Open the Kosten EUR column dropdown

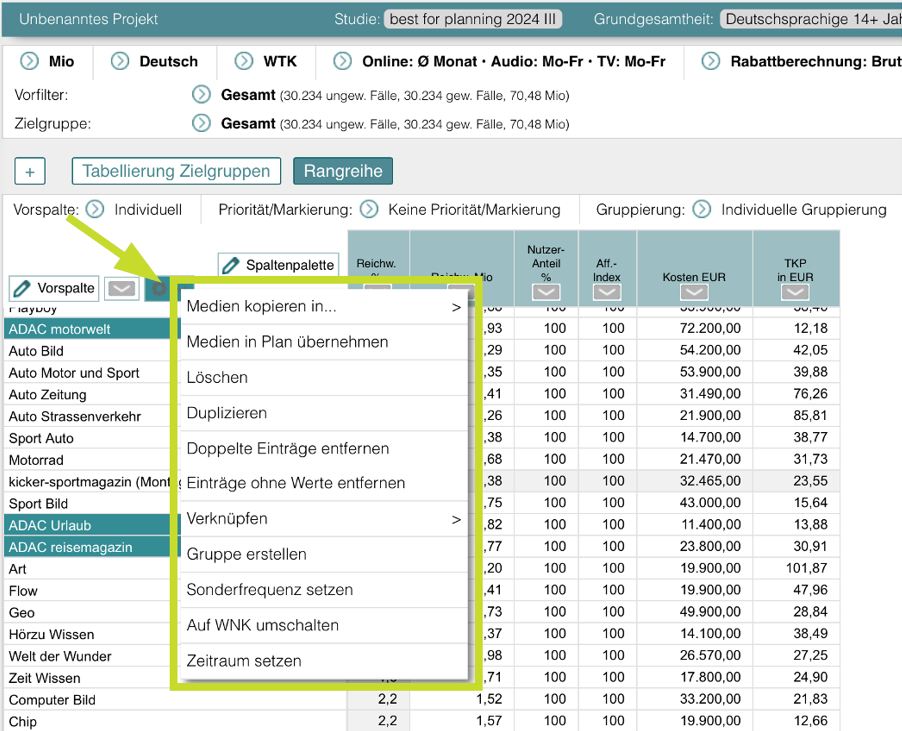(x=693, y=292)
